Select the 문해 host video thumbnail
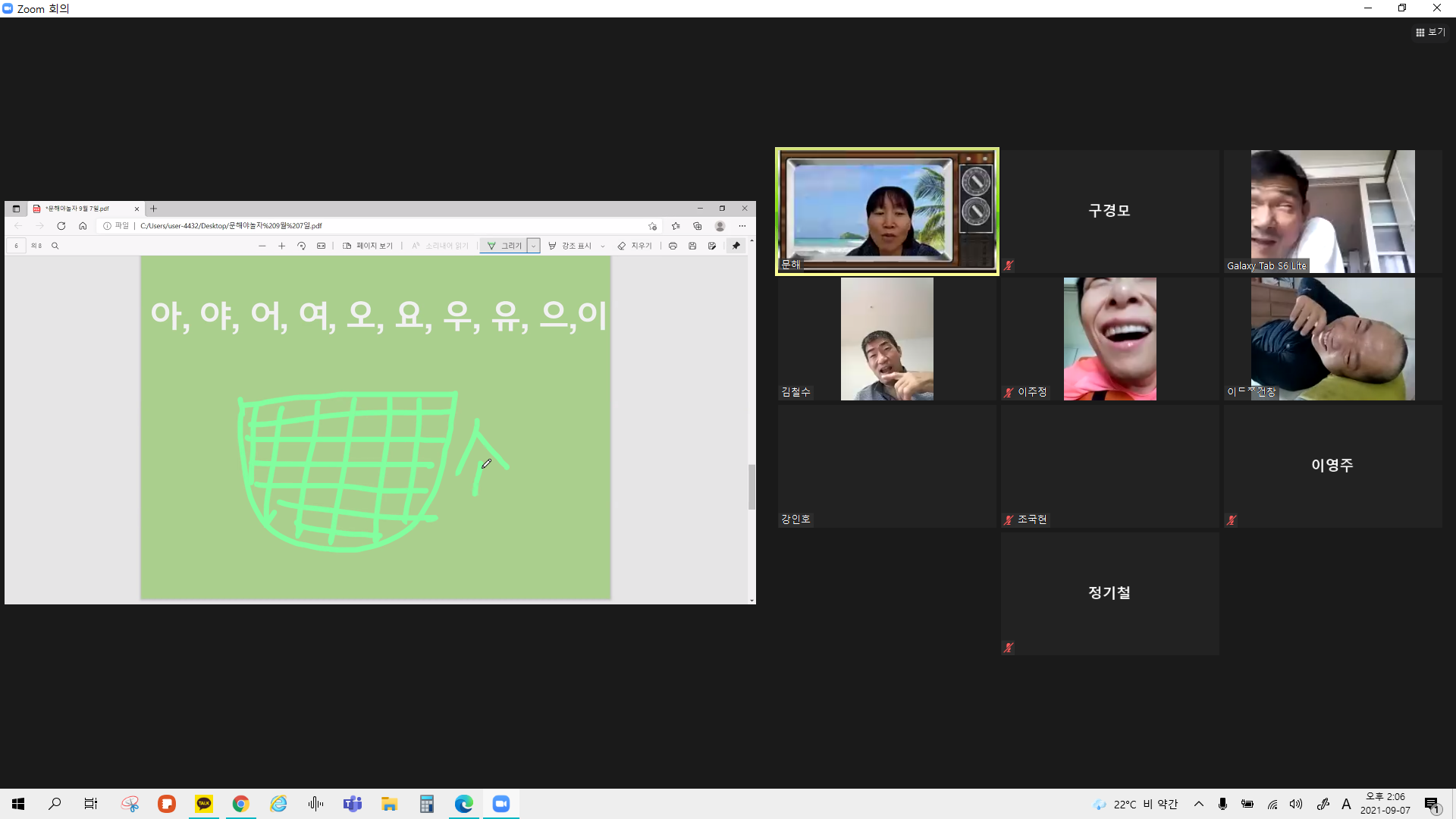1456x819 pixels. point(886,211)
